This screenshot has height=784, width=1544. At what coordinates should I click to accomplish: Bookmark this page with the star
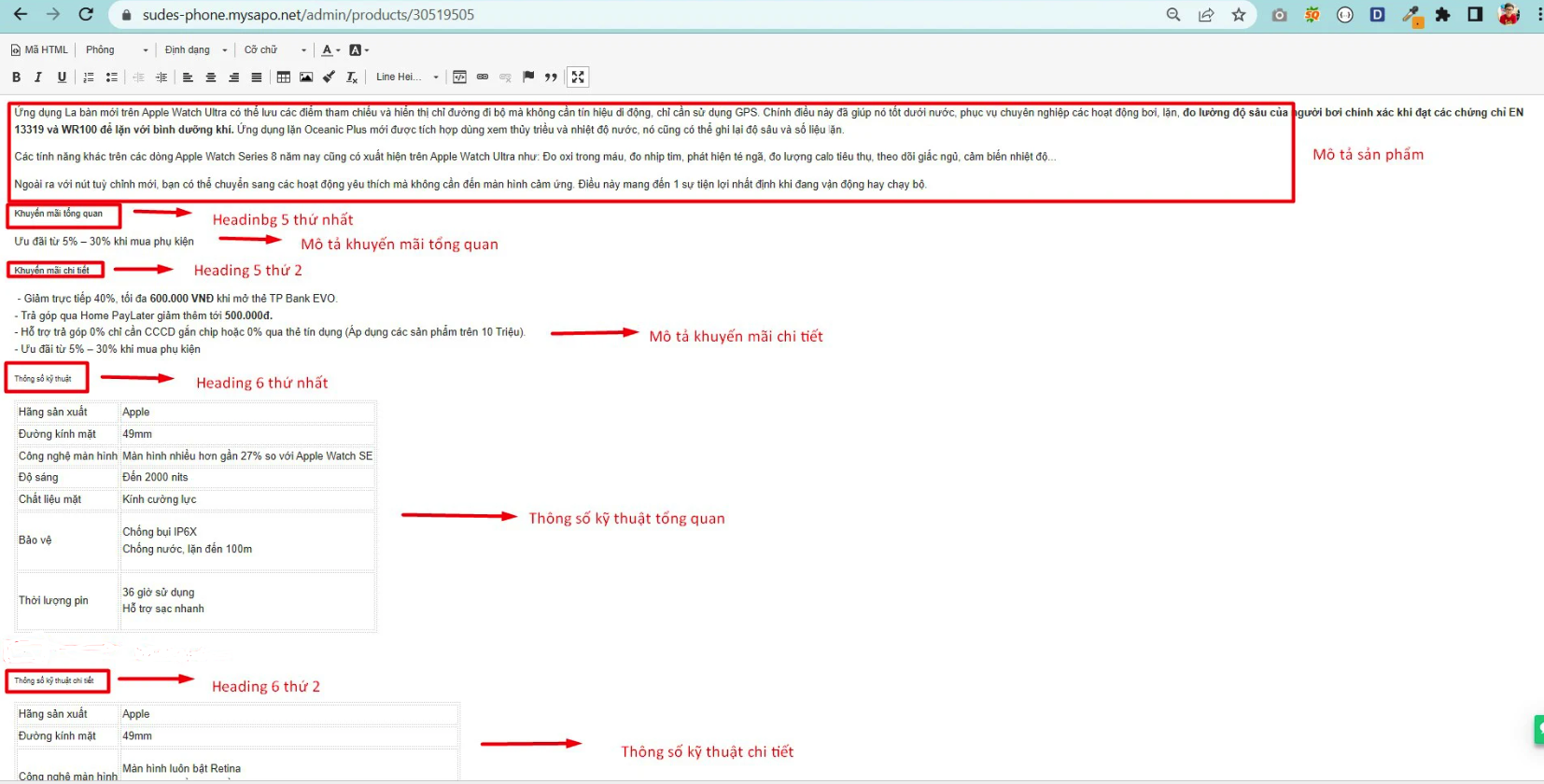click(x=1239, y=15)
